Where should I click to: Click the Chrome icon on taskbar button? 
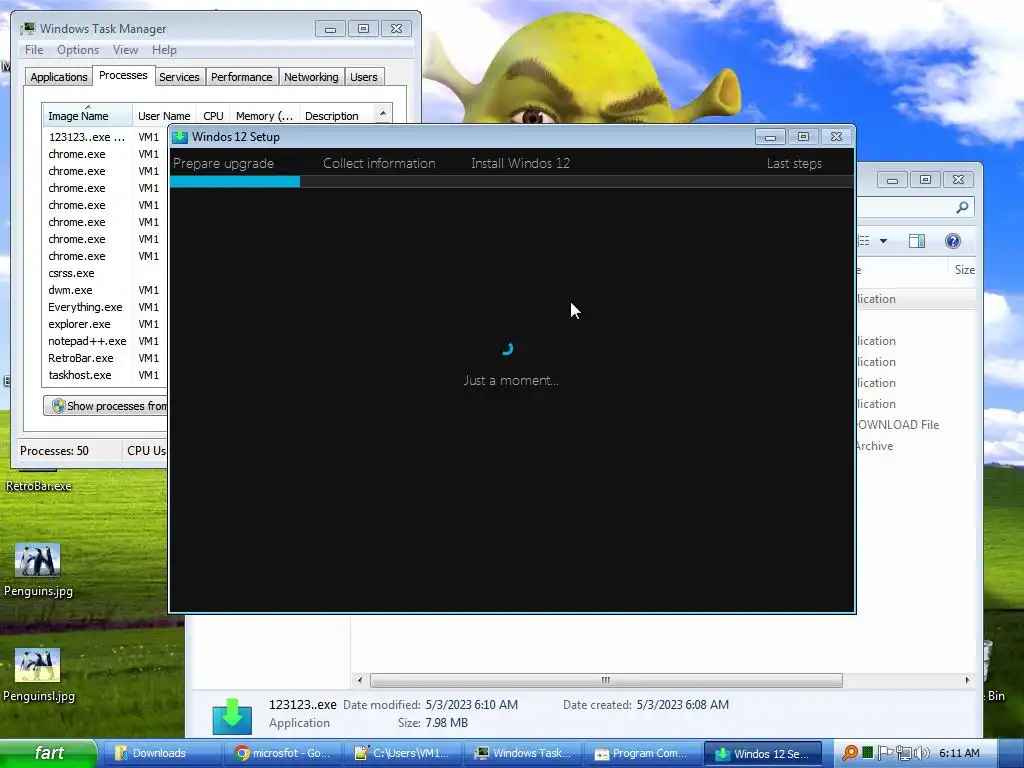tap(242, 753)
